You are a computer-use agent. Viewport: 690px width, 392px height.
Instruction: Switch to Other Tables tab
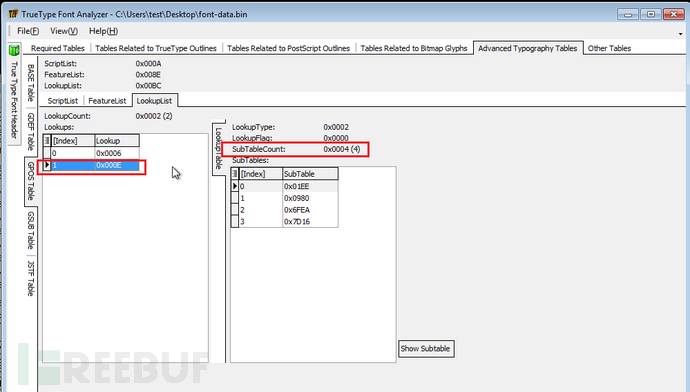point(609,48)
